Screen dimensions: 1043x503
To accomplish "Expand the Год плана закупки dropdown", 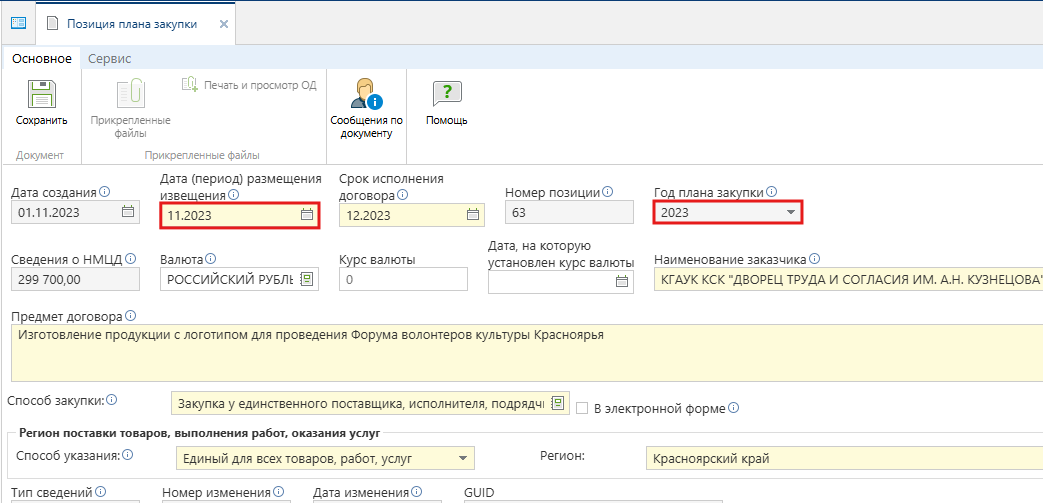I will 790,212.
